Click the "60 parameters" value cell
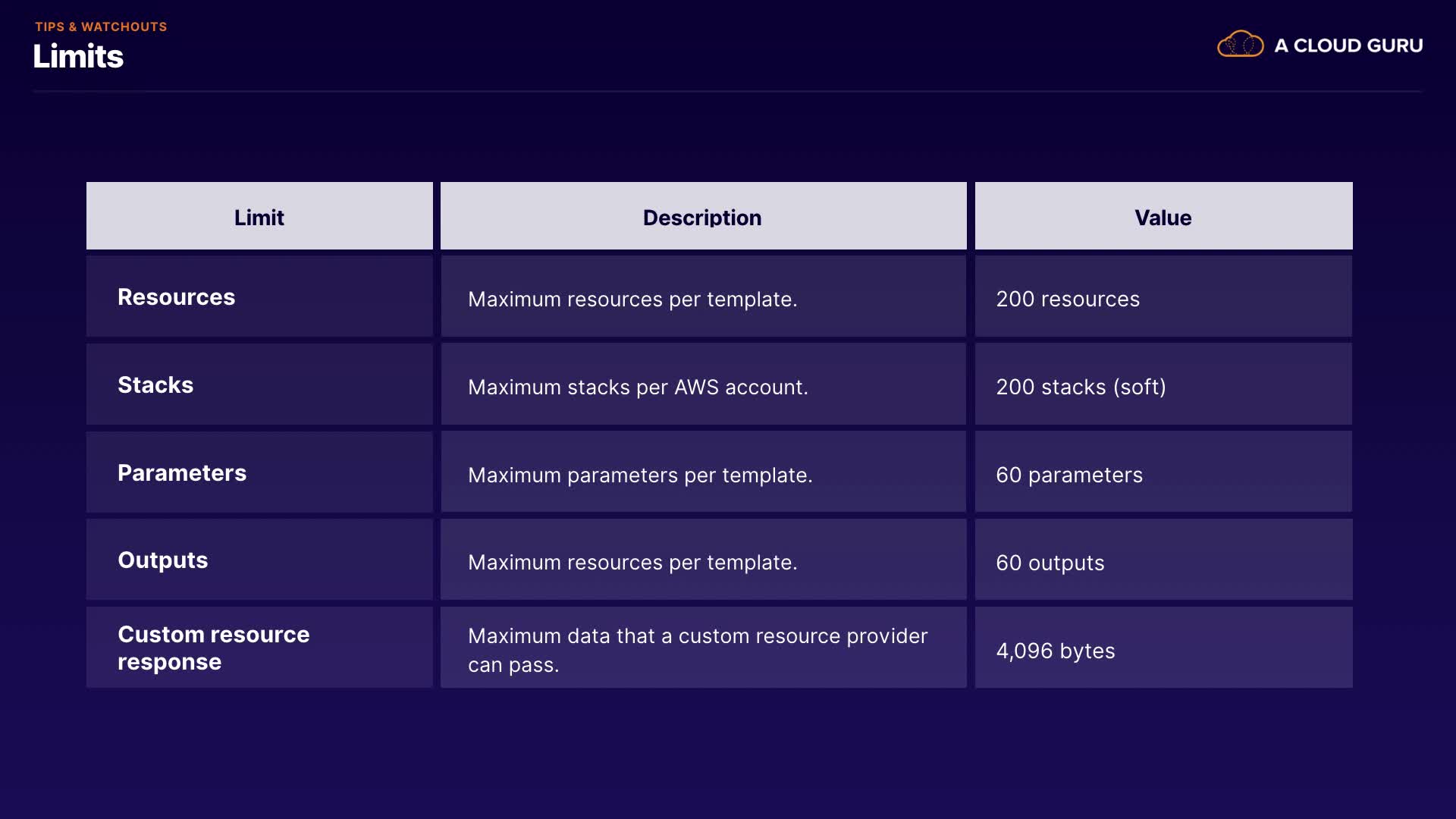 [1069, 475]
